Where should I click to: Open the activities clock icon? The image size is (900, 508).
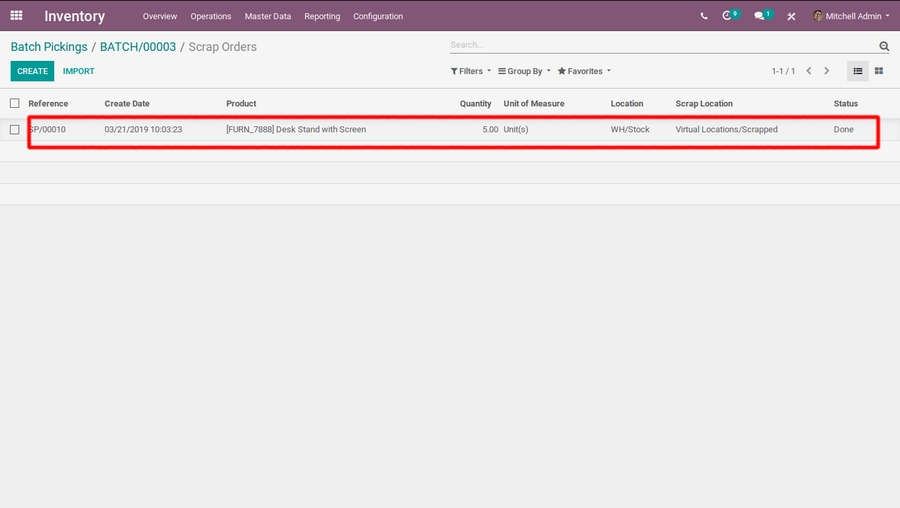pos(728,16)
